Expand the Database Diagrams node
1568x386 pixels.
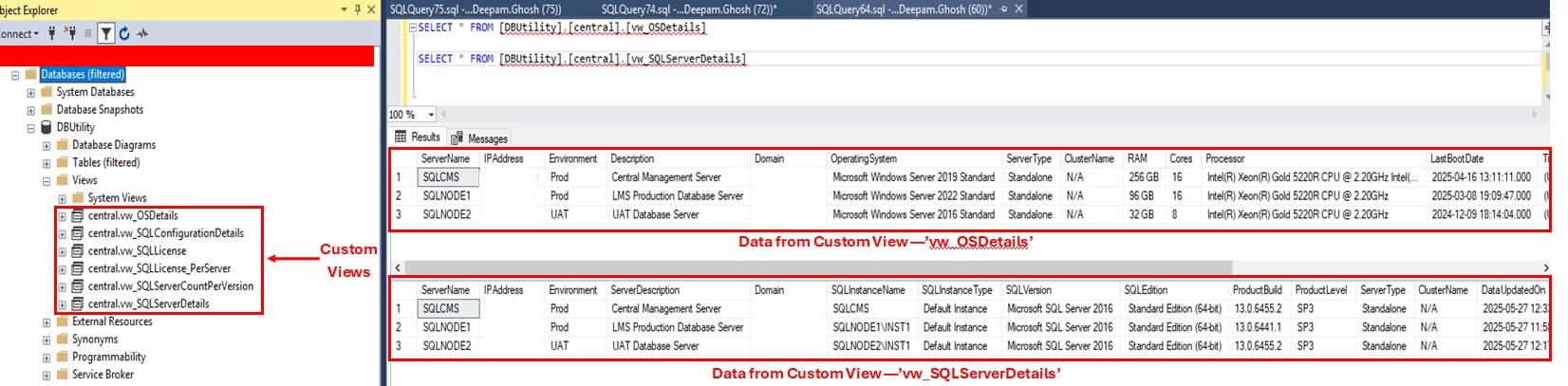click(x=47, y=146)
